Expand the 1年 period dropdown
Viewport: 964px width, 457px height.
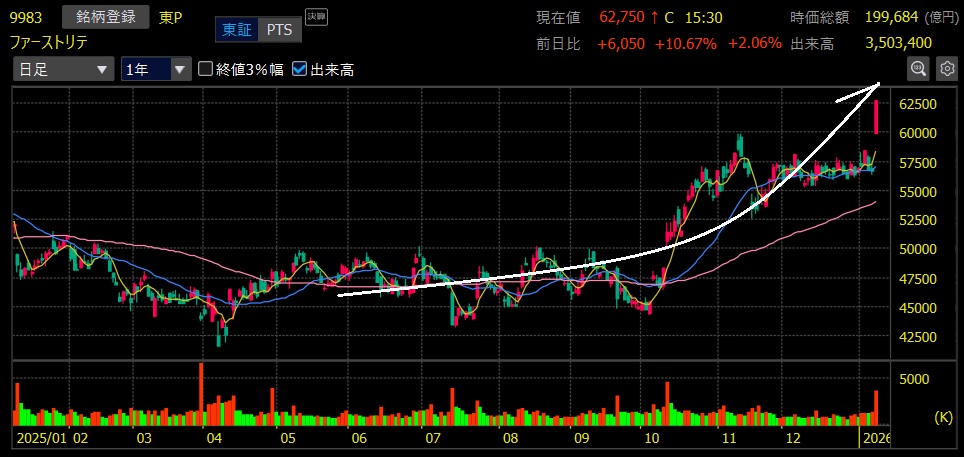click(x=155, y=70)
